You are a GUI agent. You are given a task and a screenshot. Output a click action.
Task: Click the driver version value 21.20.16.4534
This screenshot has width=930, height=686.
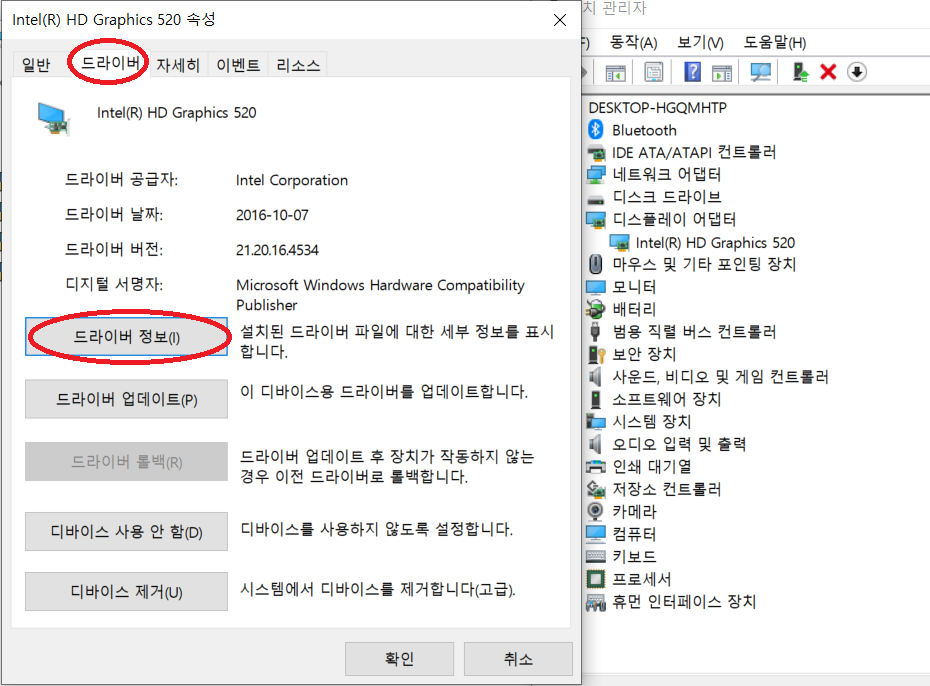(277, 250)
